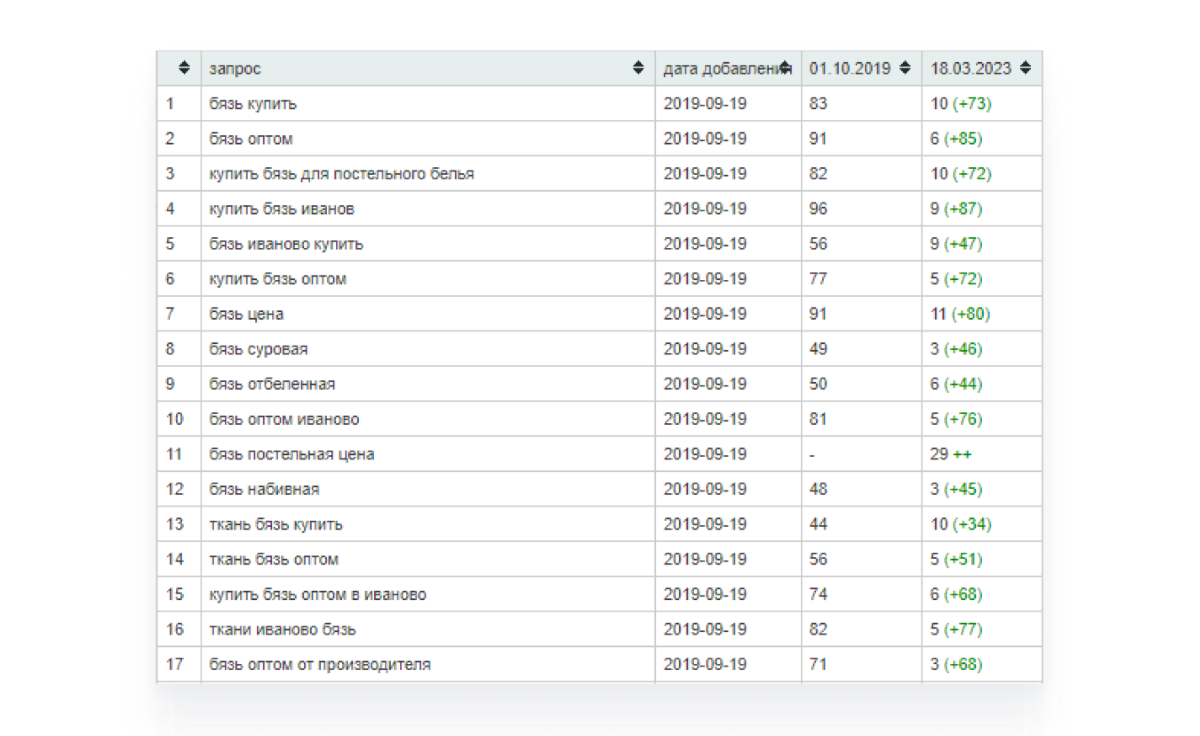
Task: Open the query 'бязь оптом'
Action: [x=251, y=139]
